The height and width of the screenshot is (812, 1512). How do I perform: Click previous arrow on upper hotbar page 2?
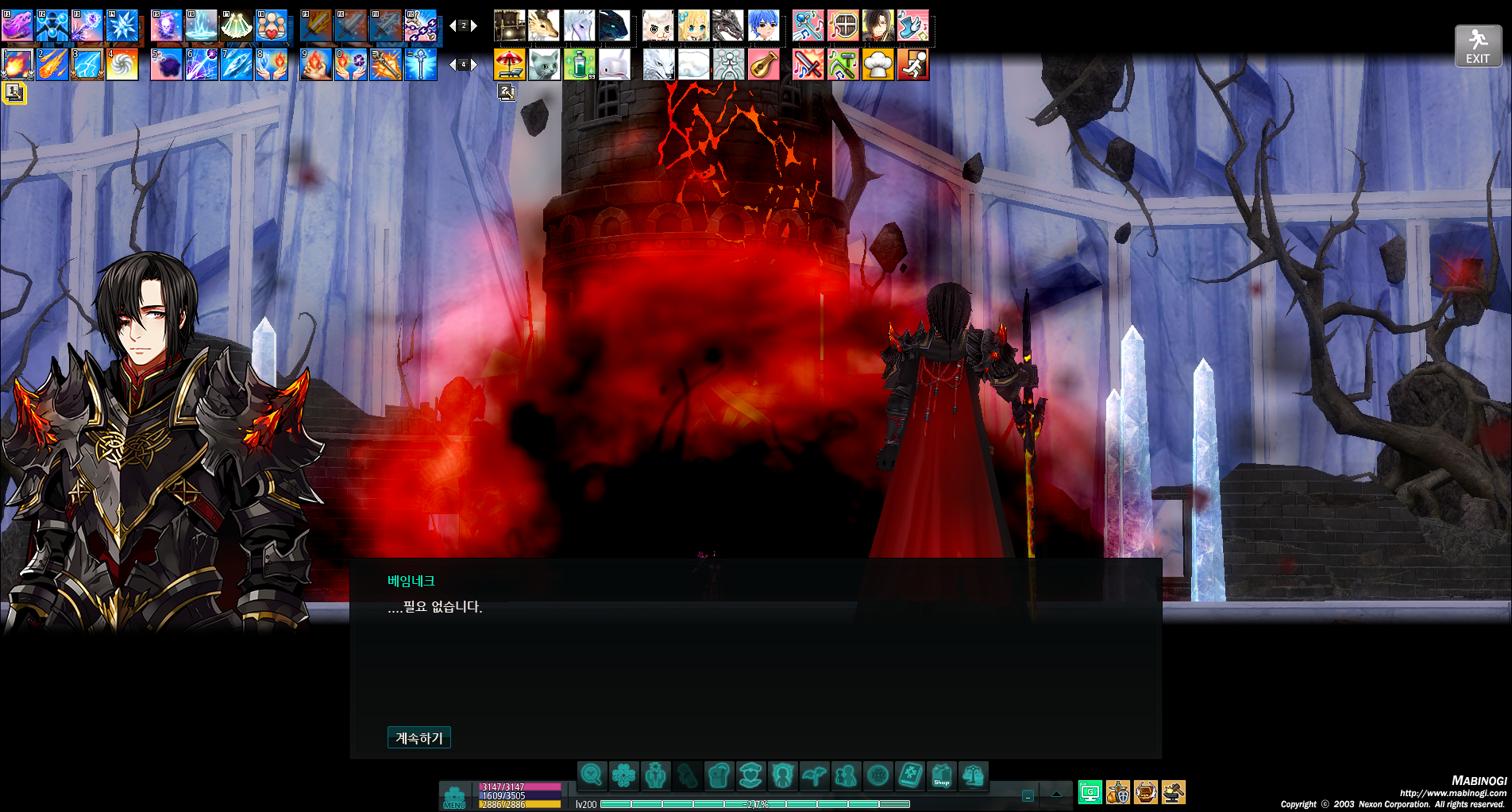453,25
